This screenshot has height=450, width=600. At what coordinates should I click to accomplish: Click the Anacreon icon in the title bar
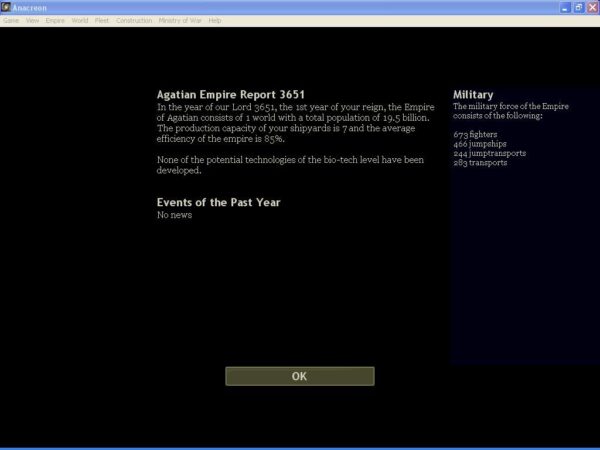click(7, 7)
